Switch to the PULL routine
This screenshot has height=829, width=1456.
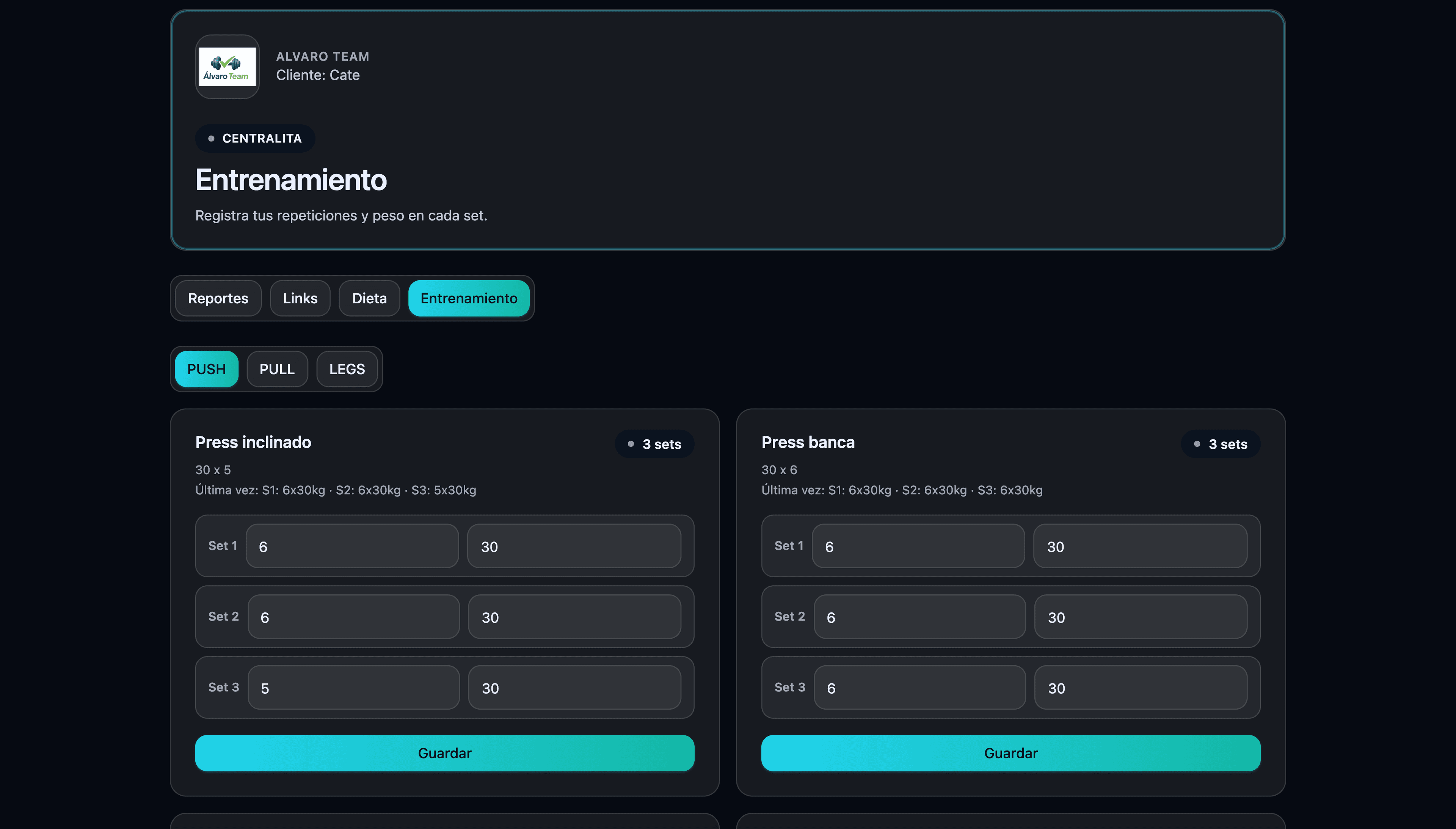pyautogui.click(x=277, y=369)
